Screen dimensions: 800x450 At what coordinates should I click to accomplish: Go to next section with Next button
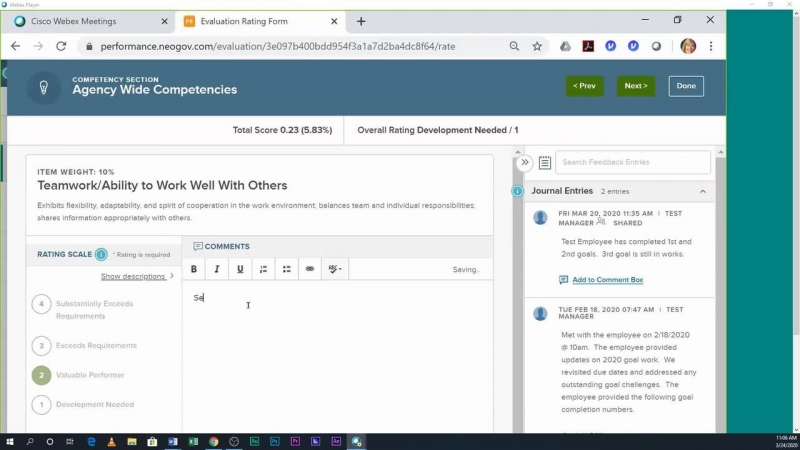tap(635, 86)
